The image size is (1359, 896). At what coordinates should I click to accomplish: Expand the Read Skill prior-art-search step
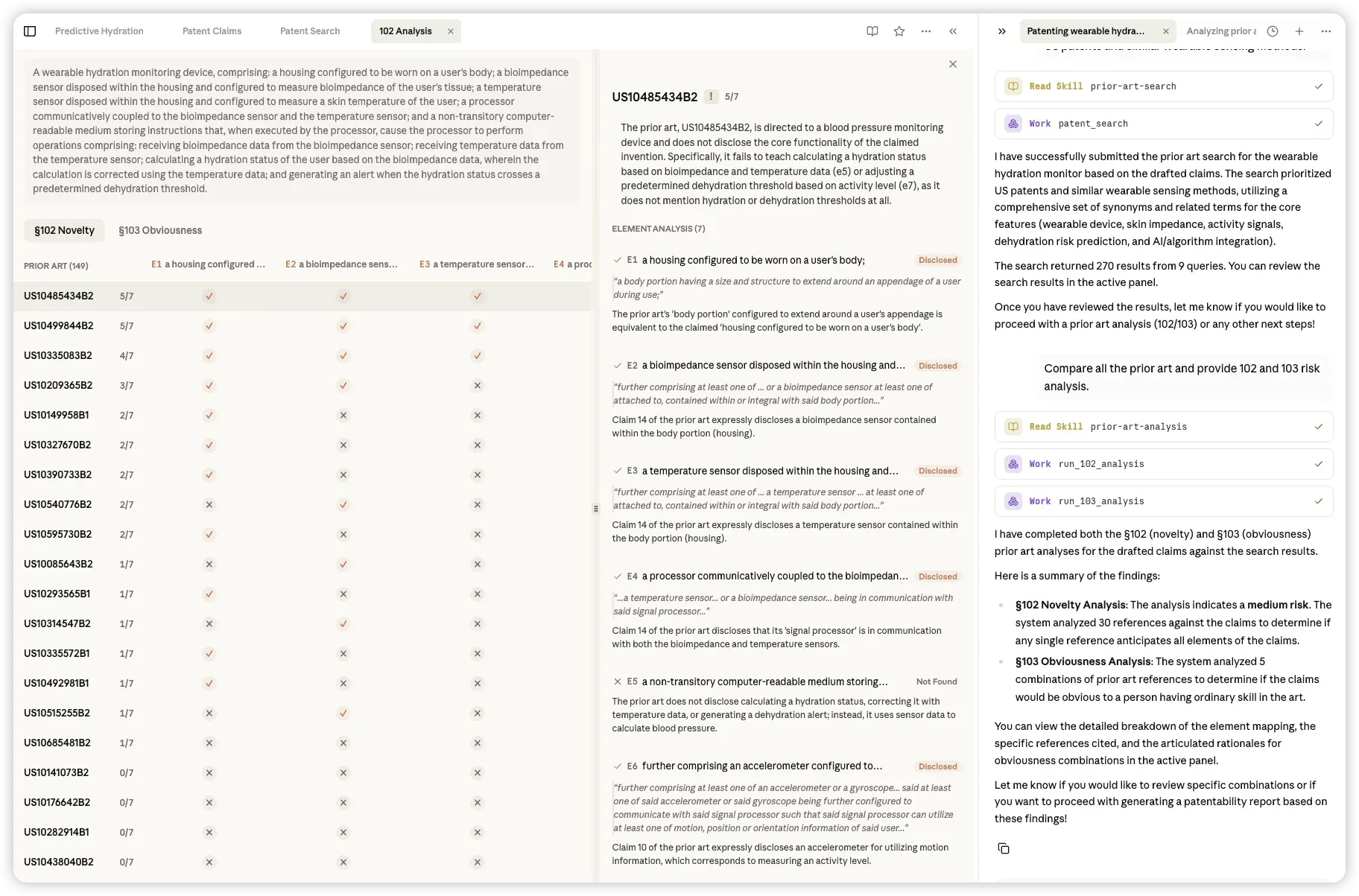point(1163,86)
